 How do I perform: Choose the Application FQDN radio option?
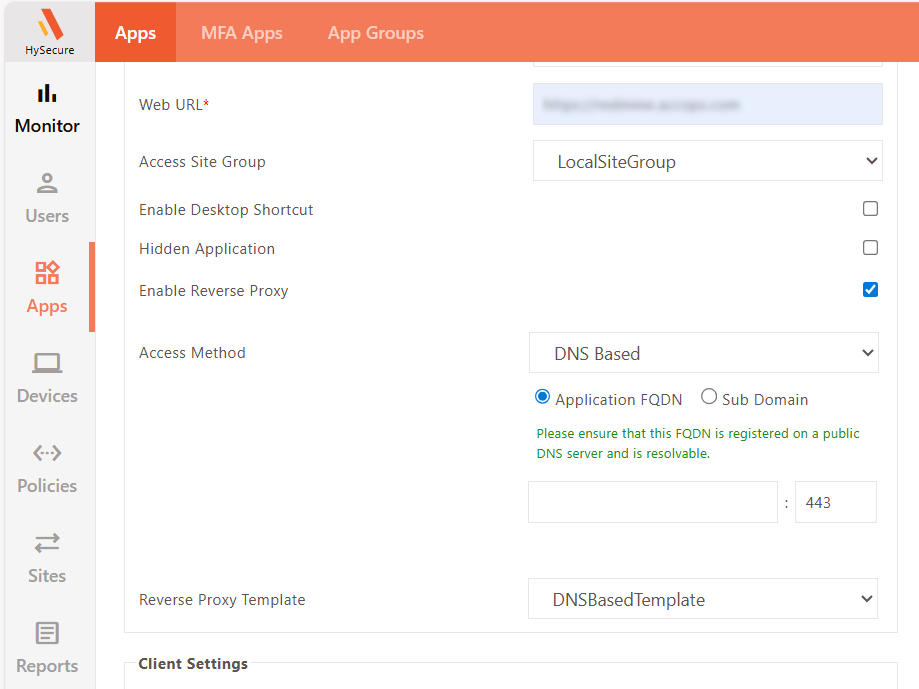pos(543,397)
